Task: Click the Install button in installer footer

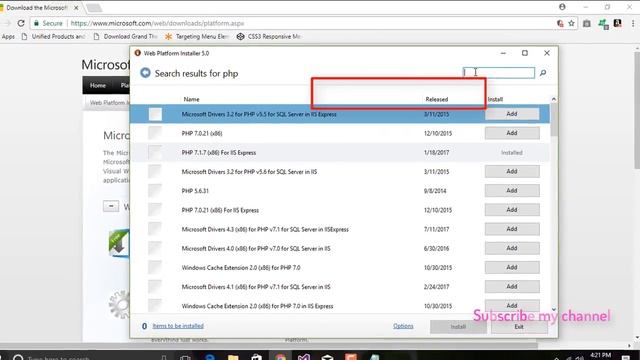Action: tap(458, 327)
